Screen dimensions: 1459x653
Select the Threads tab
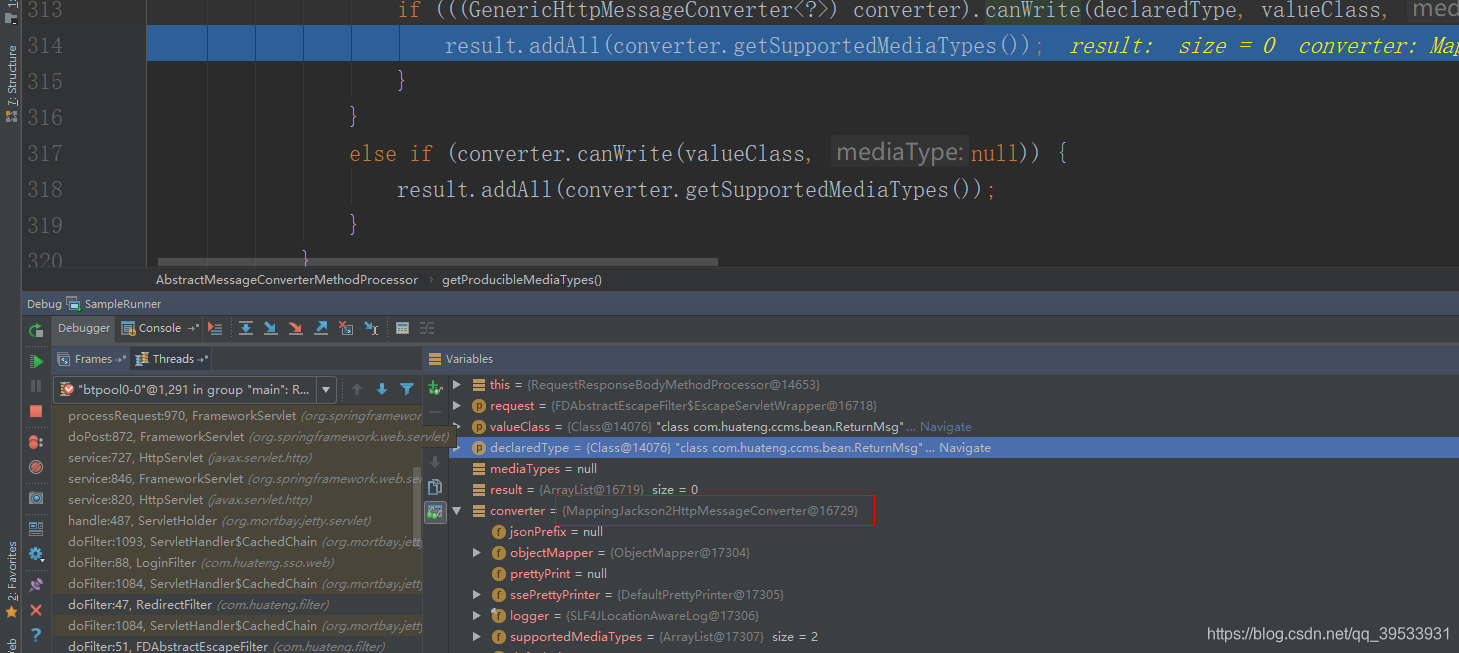tap(172, 359)
